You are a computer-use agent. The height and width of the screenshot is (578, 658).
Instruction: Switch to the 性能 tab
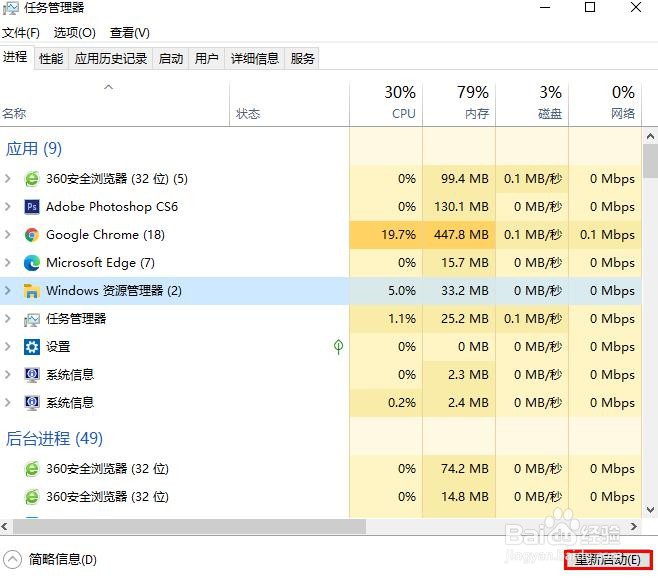(x=51, y=58)
